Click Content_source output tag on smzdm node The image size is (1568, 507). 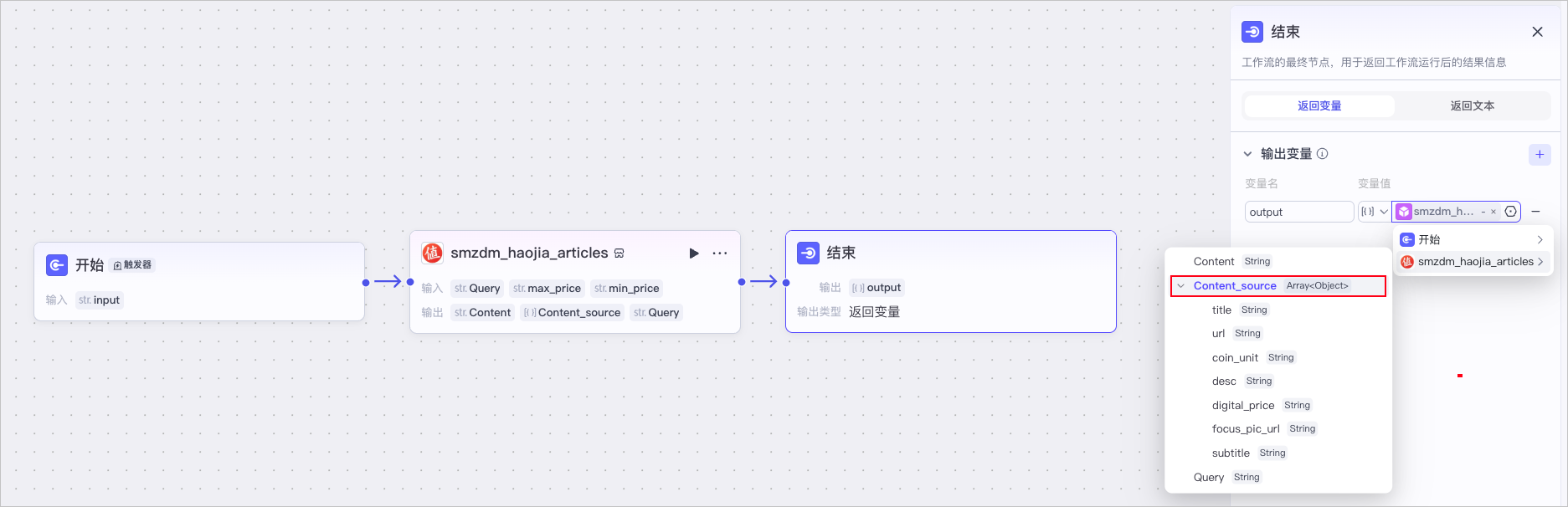572,312
